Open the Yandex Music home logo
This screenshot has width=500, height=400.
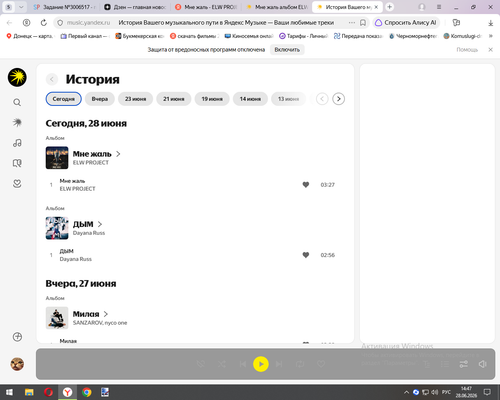click(17, 77)
